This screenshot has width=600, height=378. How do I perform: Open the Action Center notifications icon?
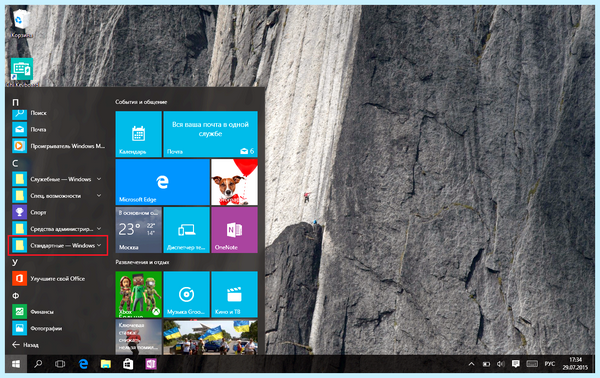515,364
